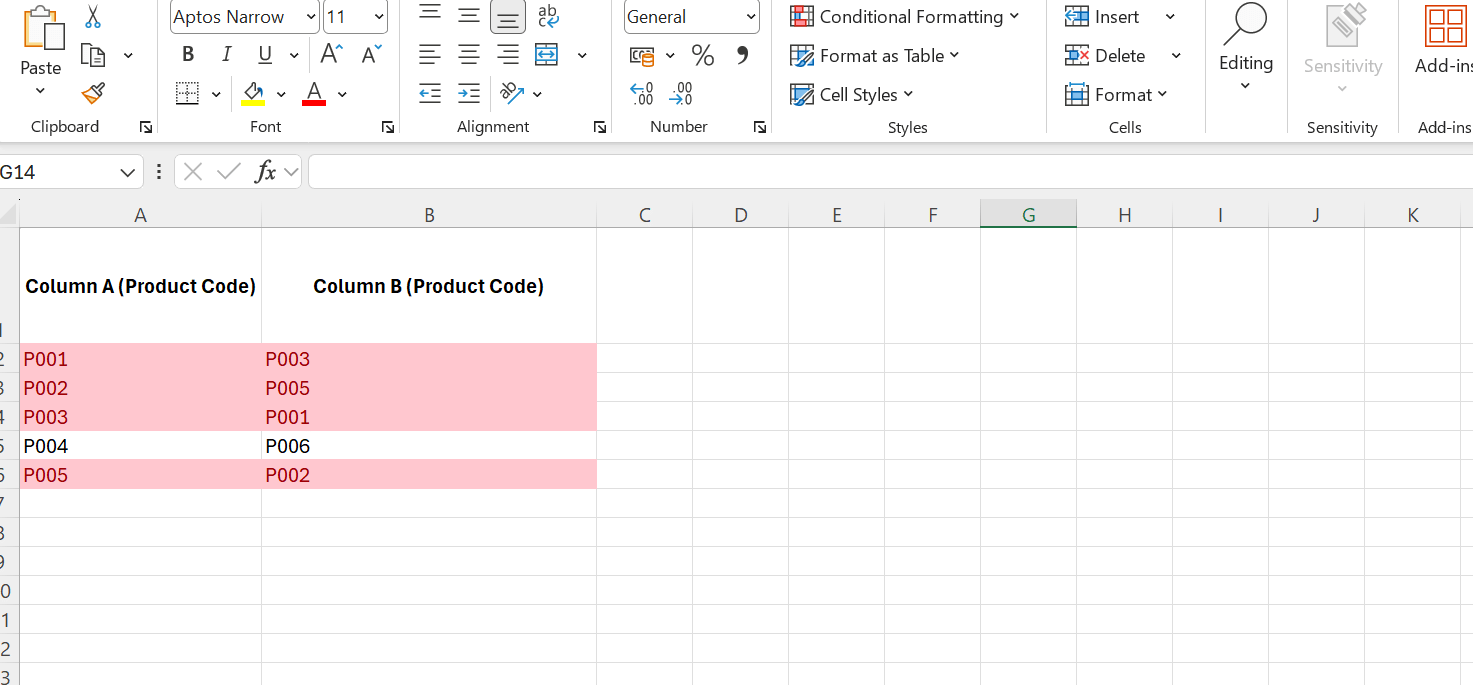This screenshot has width=1473, height=685.
Task: Apply Percent Style to selection
Action: coord(702,55)
